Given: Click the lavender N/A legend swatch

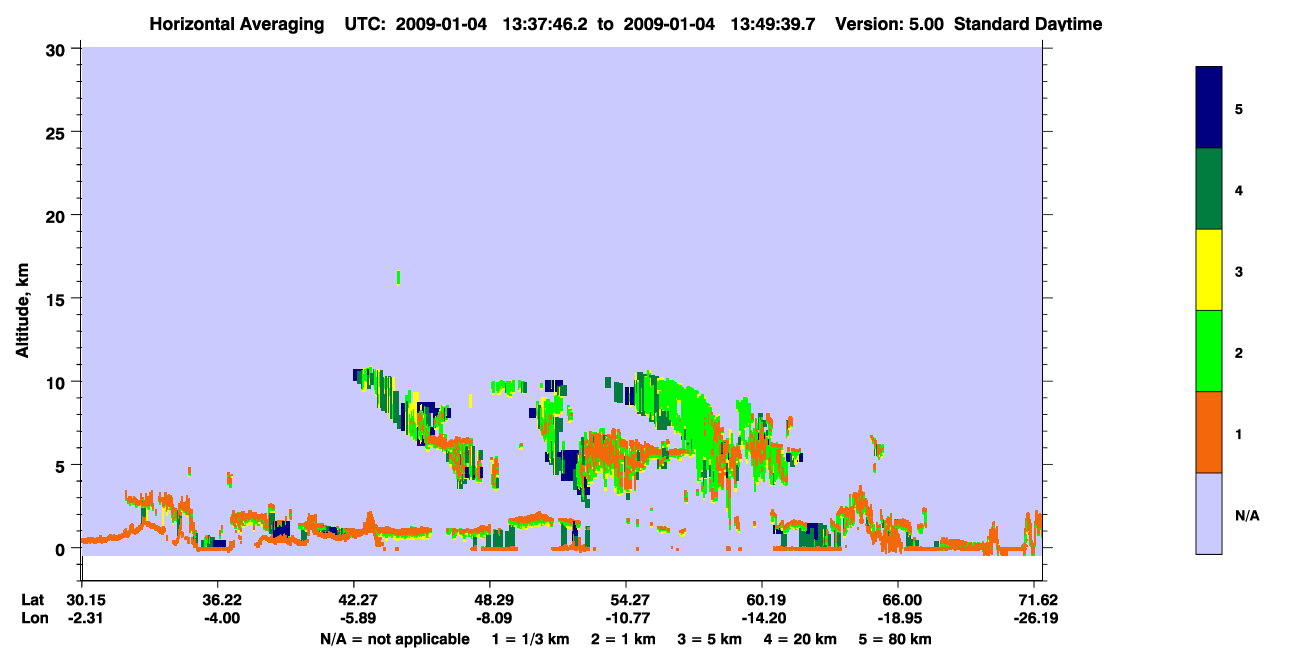Looking at the screenshot, I should [1209, 513].
